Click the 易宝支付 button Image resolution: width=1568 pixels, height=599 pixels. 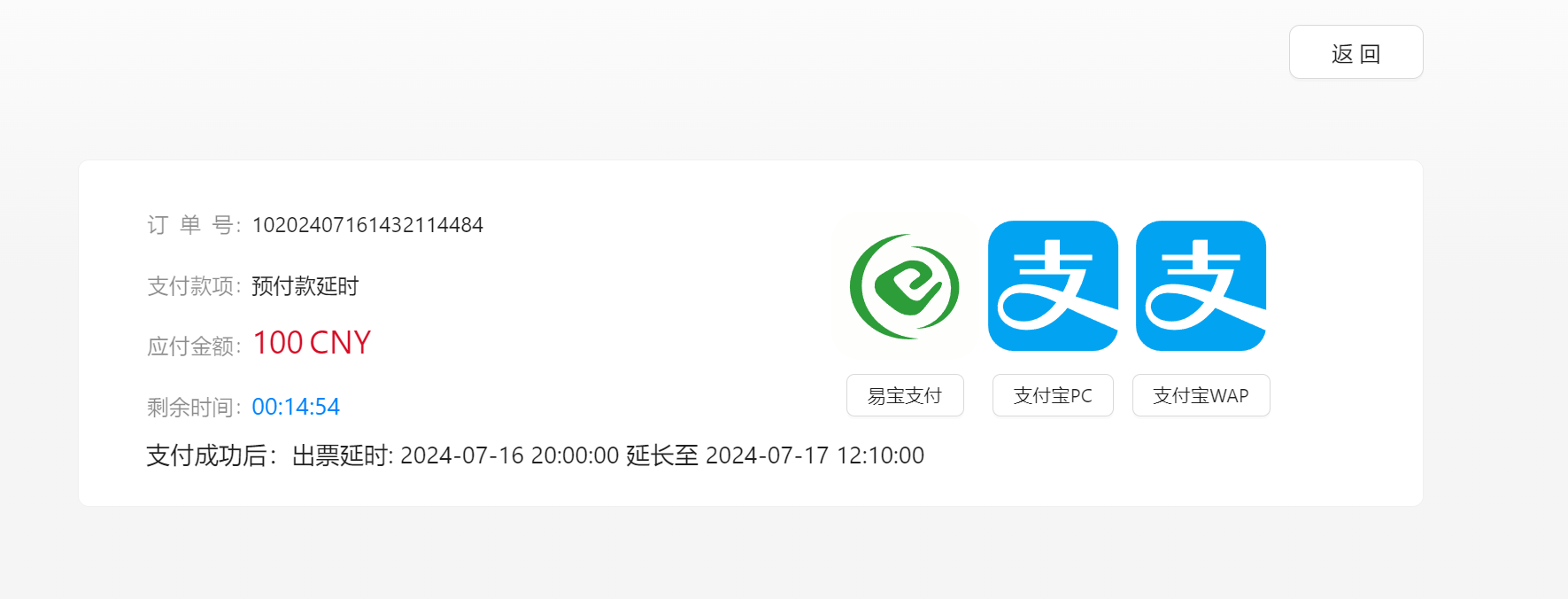[905, 395]
